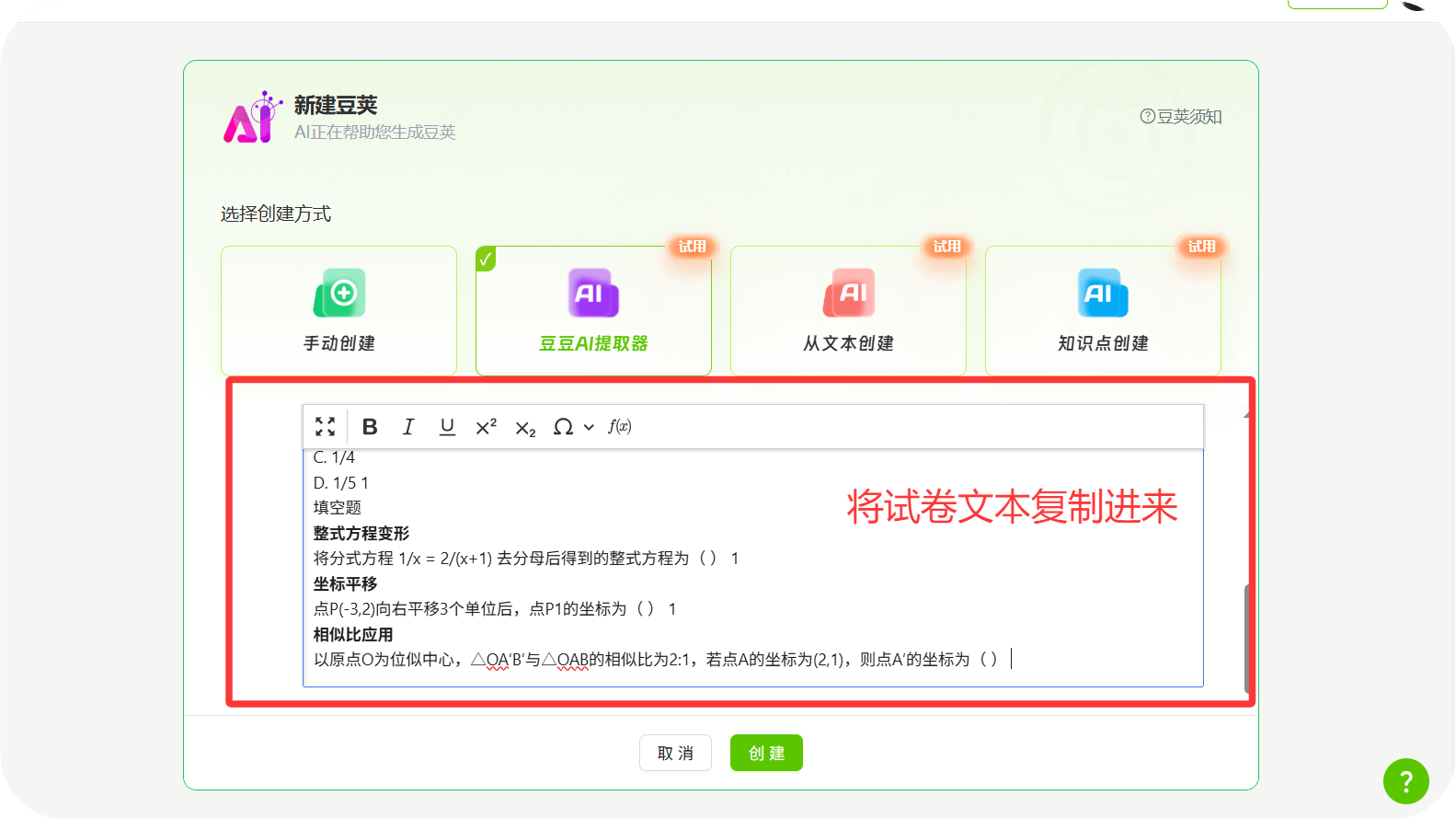
Task: Toggle bold formatting in the editor
Action: tap(370, 426)
